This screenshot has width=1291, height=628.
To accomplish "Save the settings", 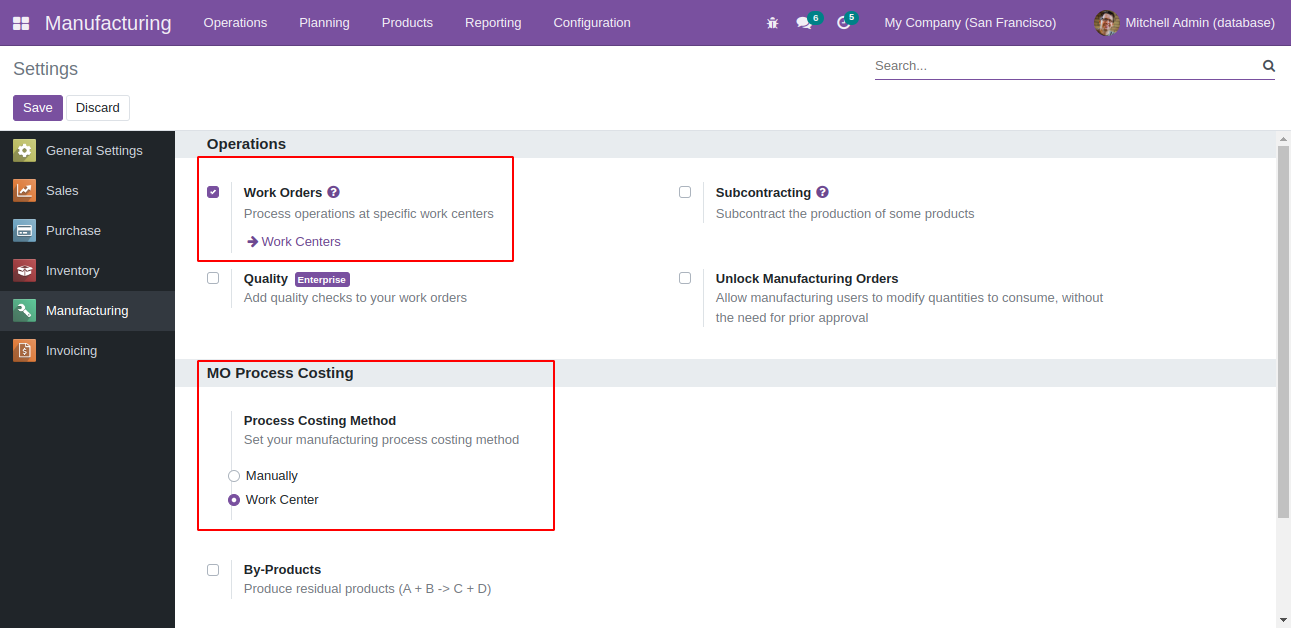I will (38, 108).
